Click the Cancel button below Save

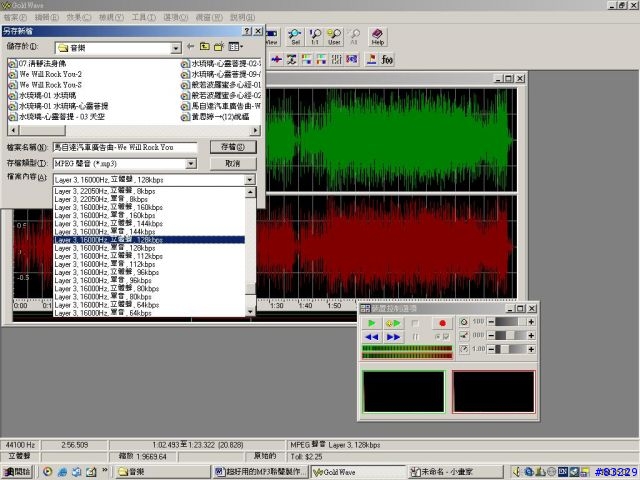pyautogui.click(x=233, y=163)
